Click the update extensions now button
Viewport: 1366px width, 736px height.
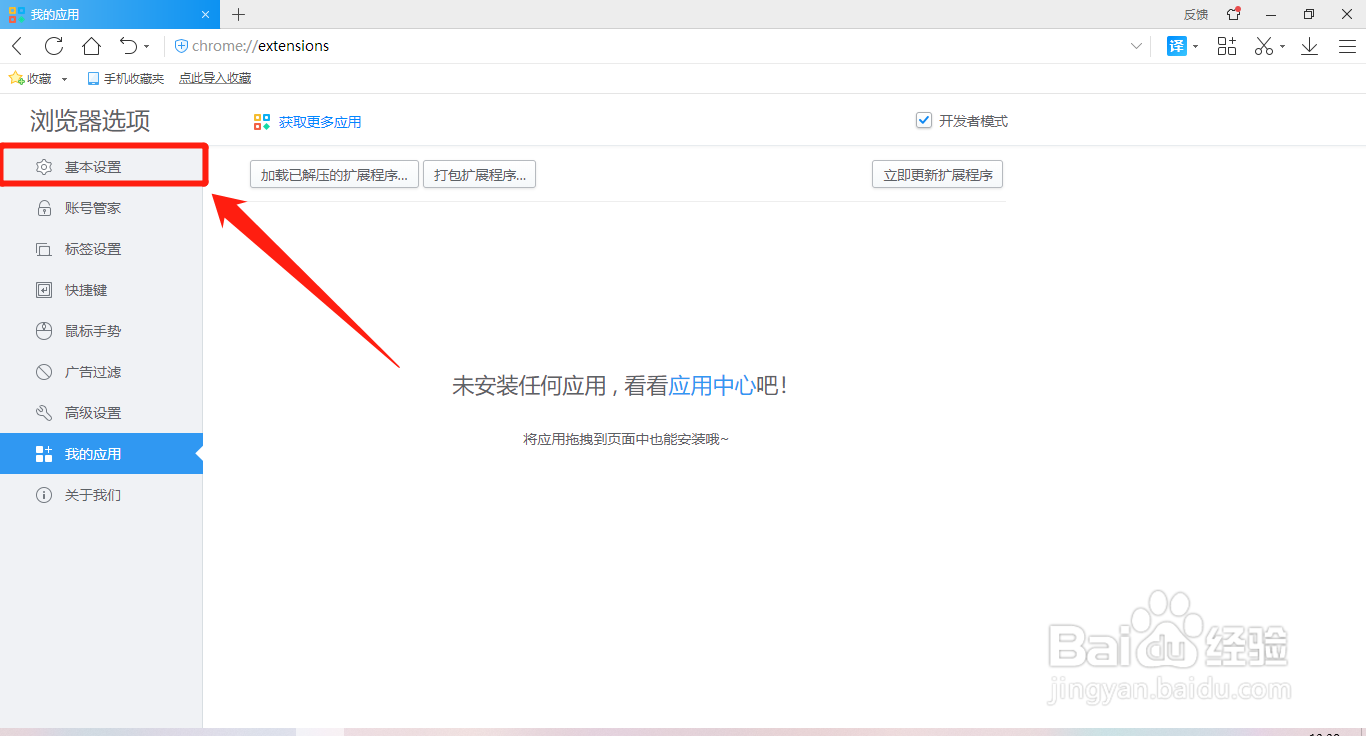click(937, 173)
